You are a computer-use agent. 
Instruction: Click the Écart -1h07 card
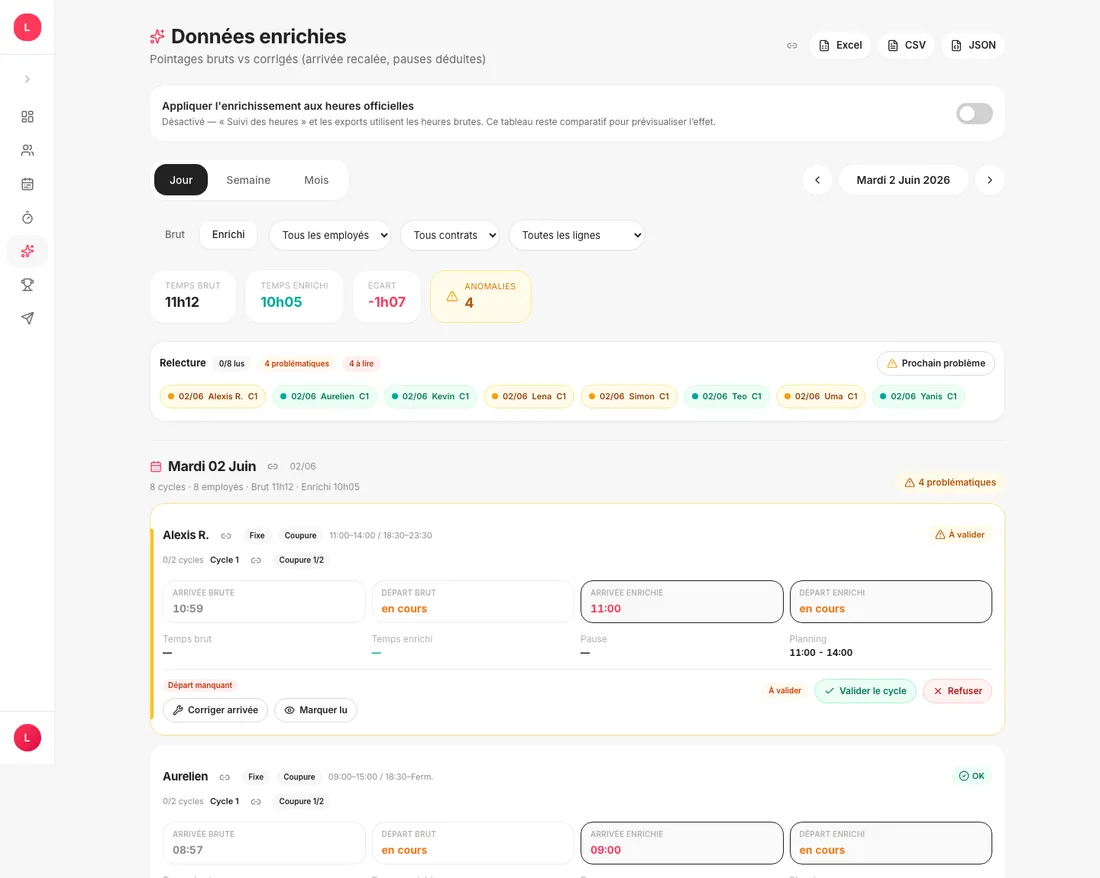[x=387, y=297]
